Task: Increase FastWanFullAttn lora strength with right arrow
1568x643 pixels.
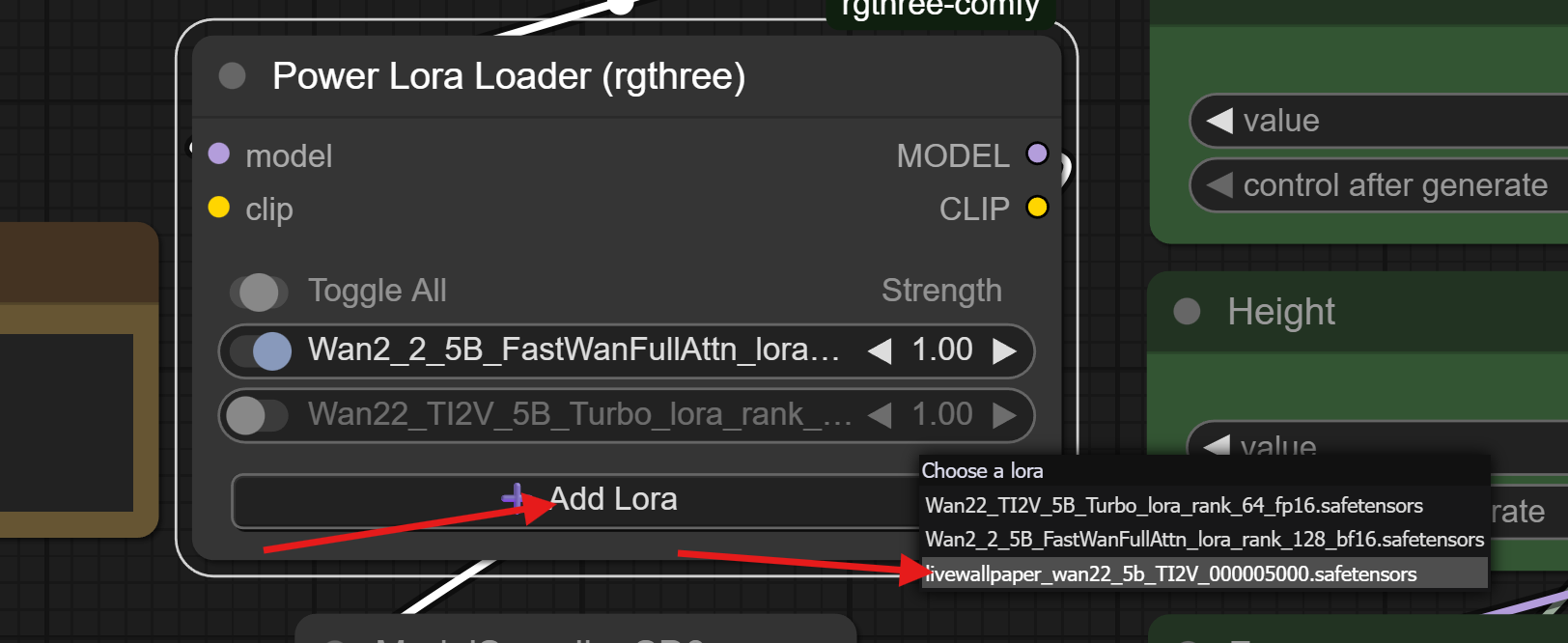Action: click(x=1005, y=350)
